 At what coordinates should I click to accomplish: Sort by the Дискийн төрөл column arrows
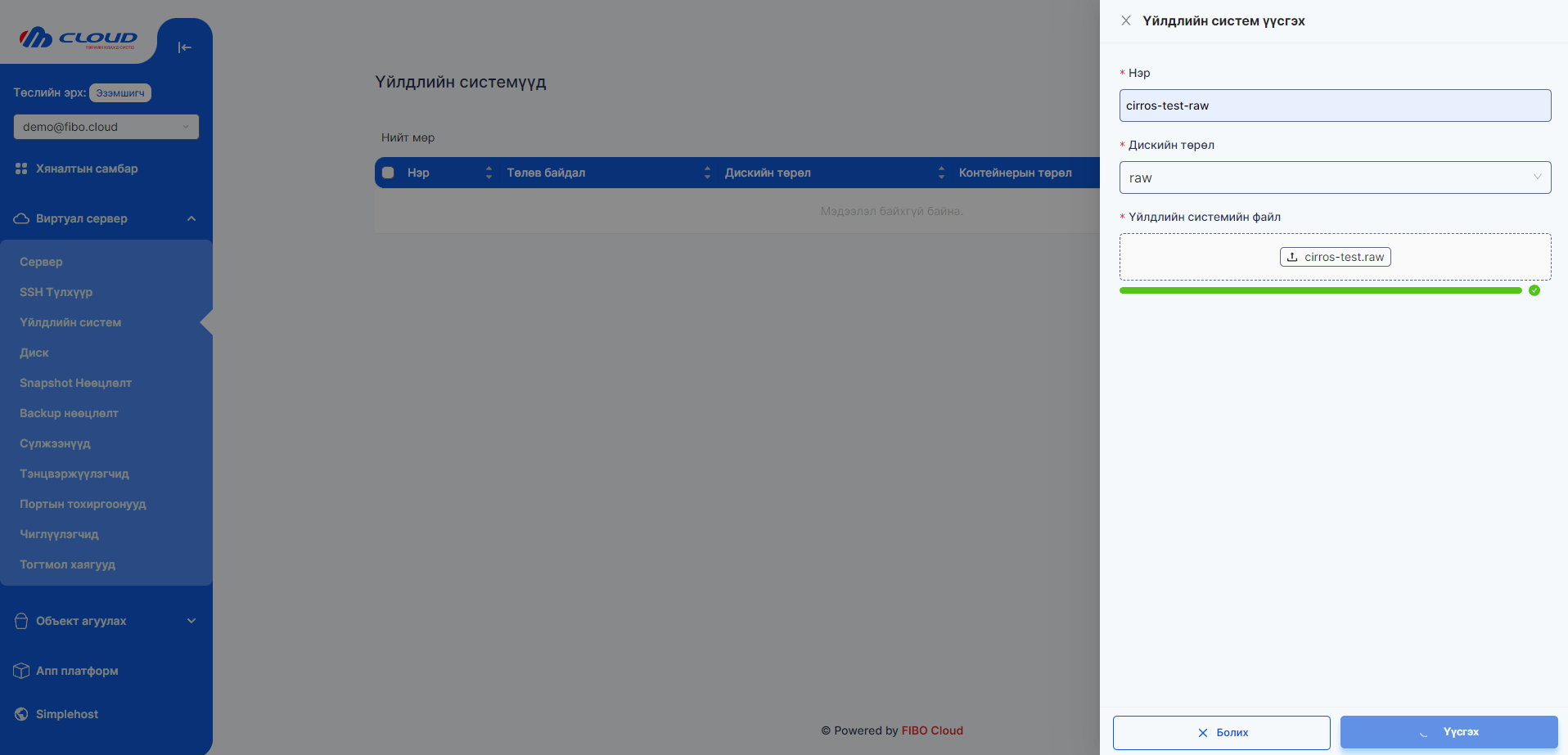coord(941,173)
